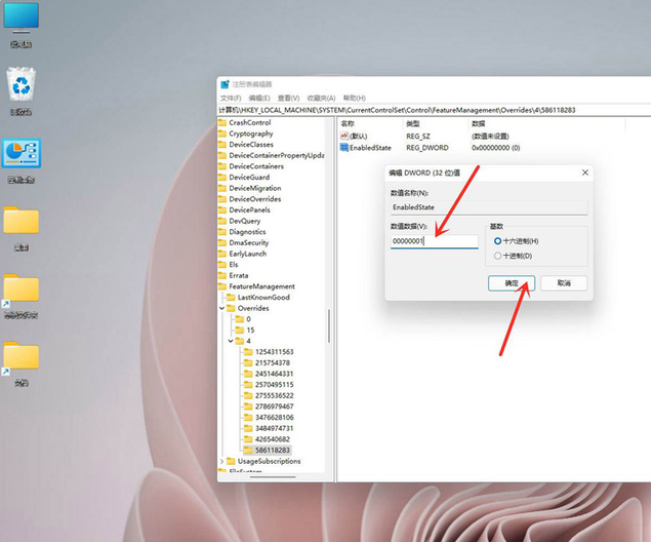
Task: Expand the UsageSubscriptions tree node
Action: pyautogui.click(x=222, y=461)
